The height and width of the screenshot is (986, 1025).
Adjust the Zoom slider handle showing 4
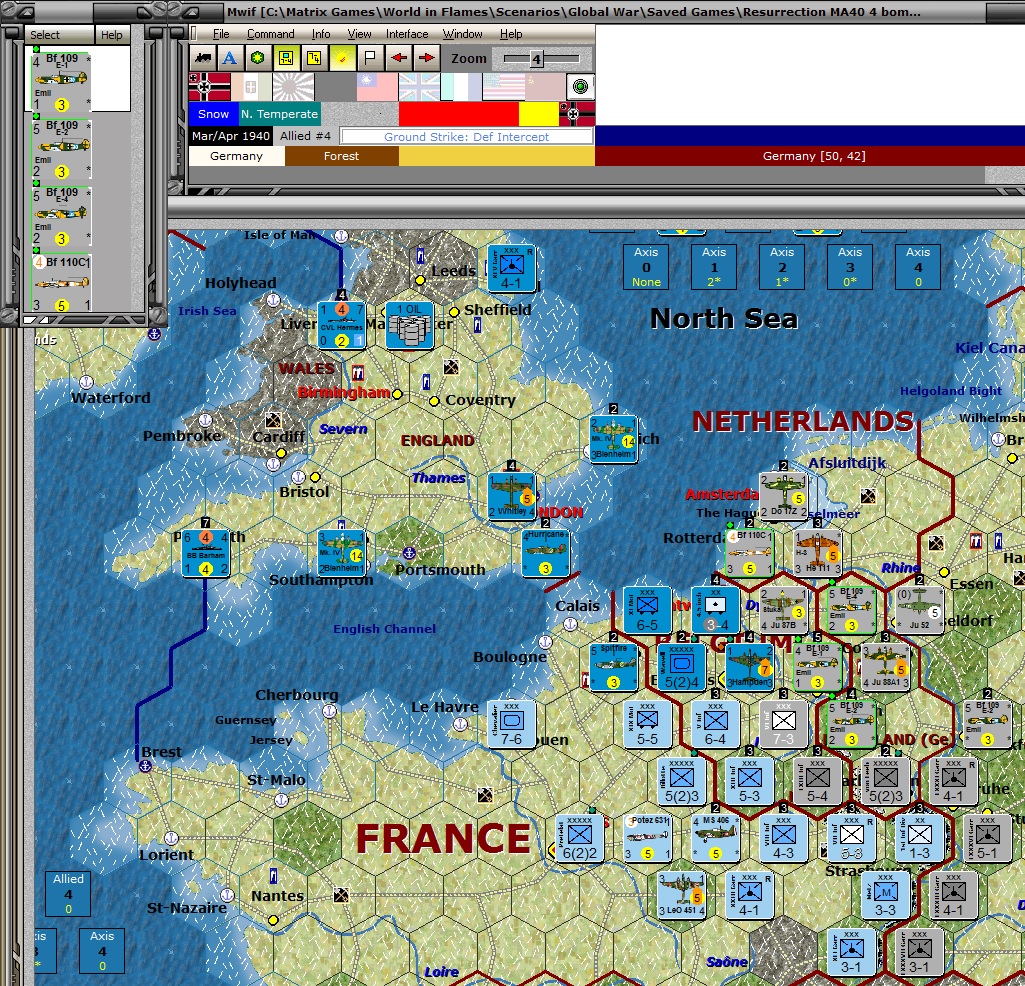point(536,59)
